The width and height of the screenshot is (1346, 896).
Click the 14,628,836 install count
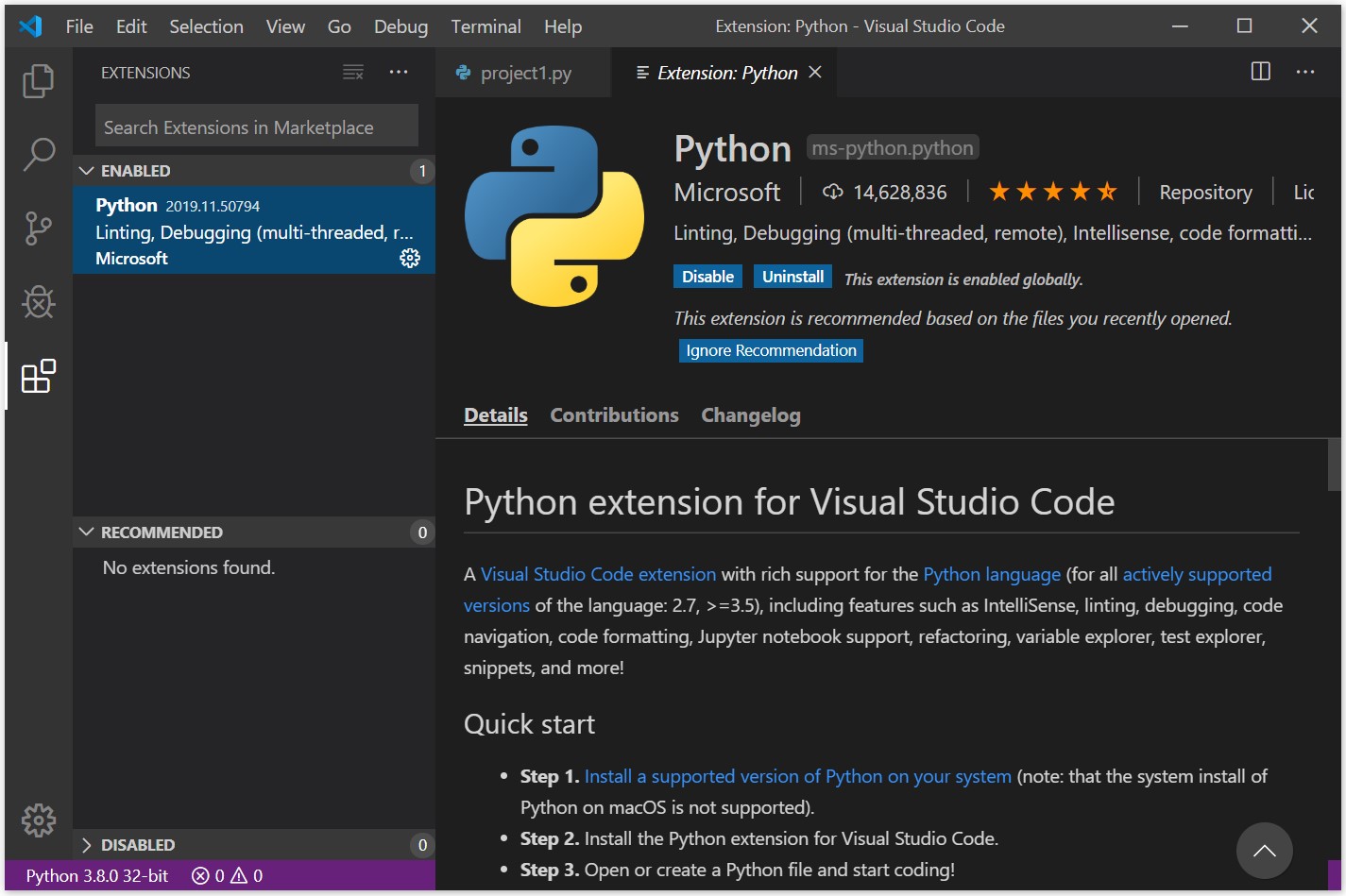pos(900,193)
